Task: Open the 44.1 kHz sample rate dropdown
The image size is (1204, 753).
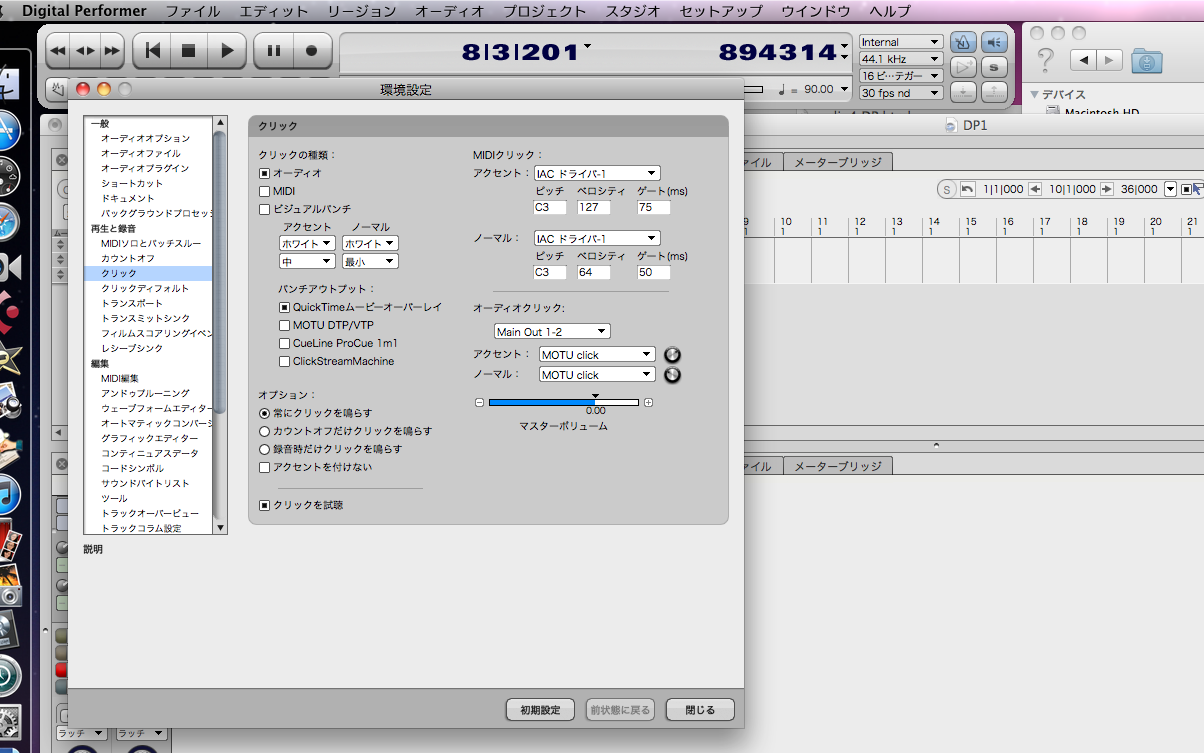Action: point(901,59)
